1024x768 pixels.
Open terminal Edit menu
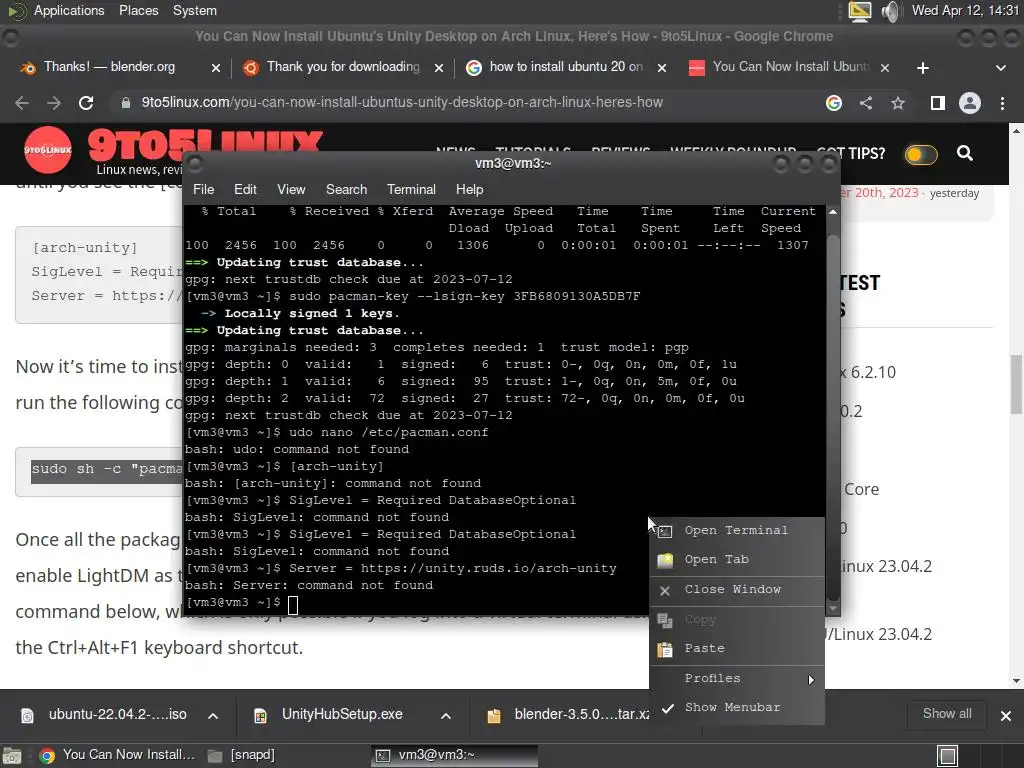245,189
